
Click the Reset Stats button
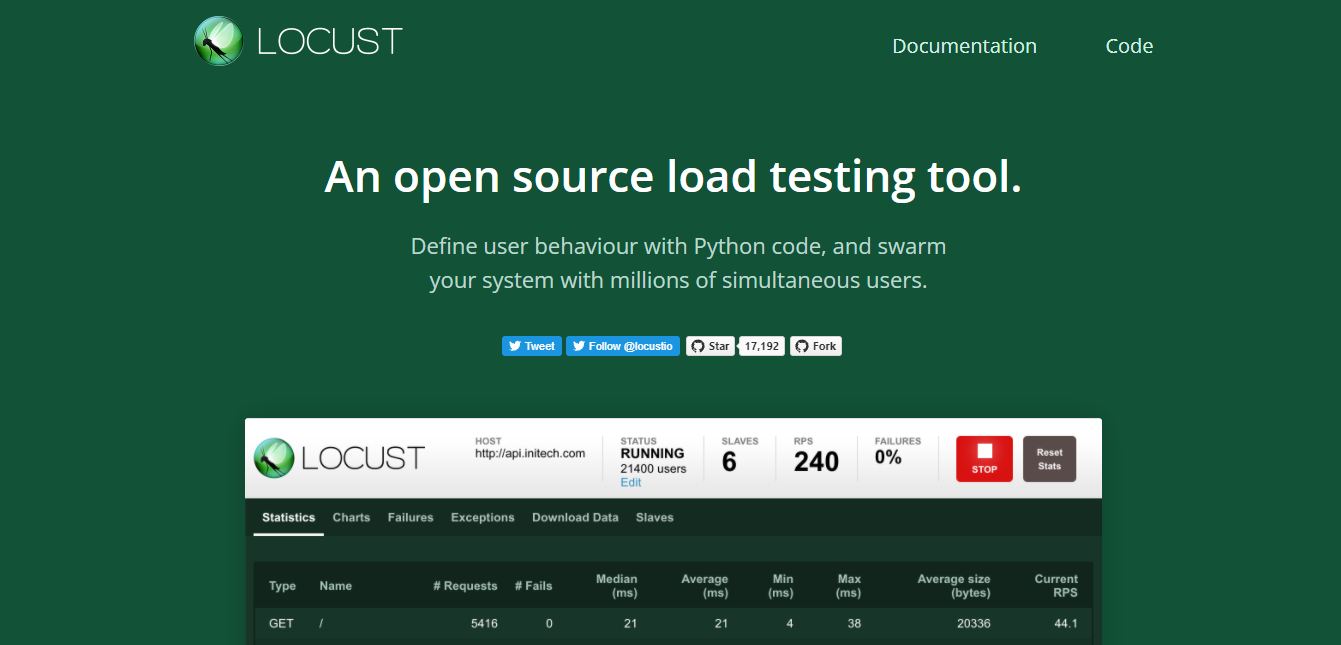(x=1049, y=459)
